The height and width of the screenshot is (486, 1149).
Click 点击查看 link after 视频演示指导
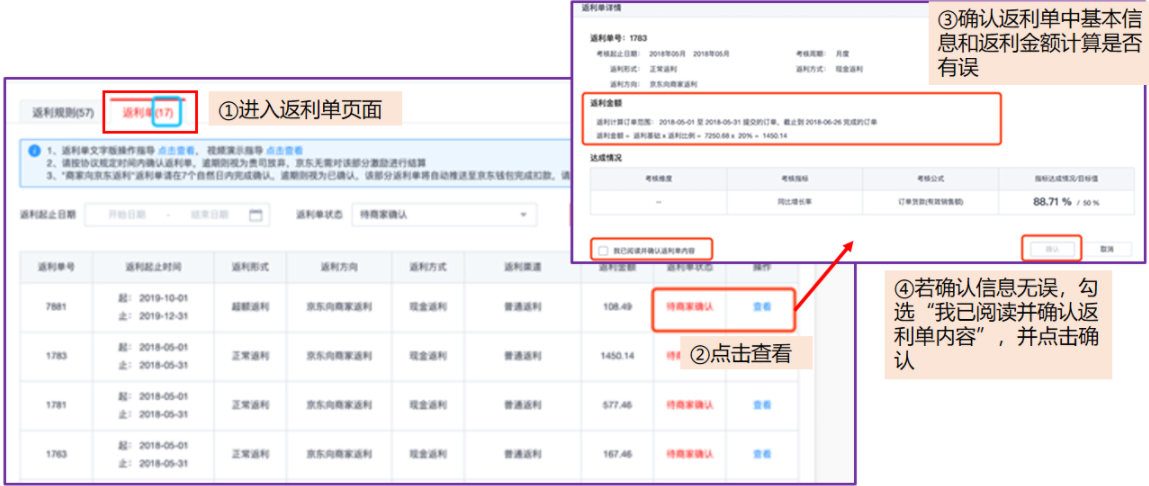click(284, 150)
